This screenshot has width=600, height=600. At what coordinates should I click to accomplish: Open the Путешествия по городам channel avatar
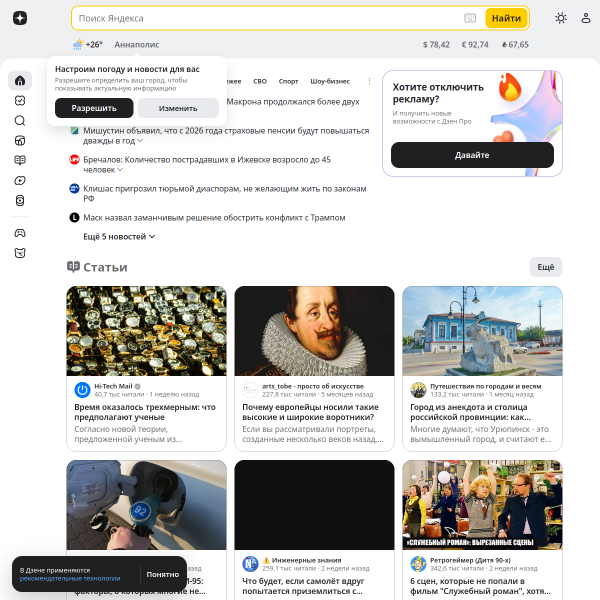[418, 390]
